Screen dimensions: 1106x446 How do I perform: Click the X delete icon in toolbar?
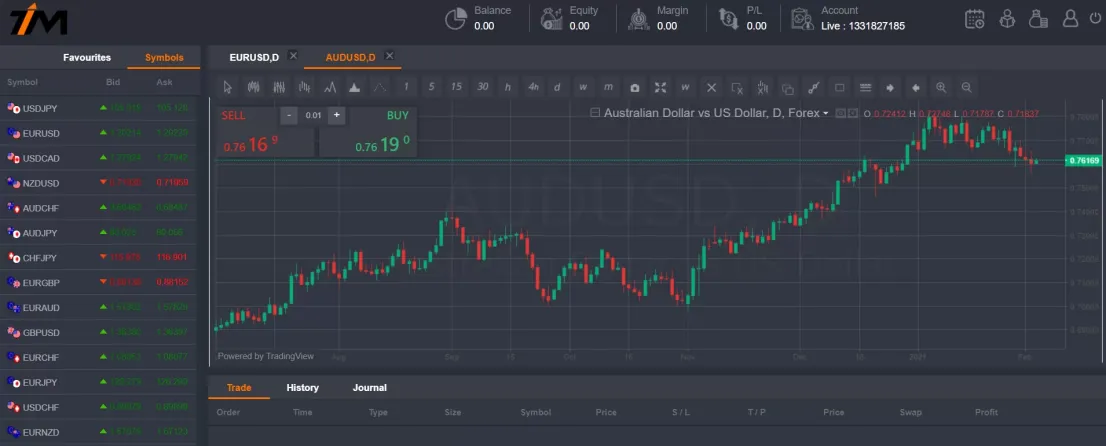[711, 88]
